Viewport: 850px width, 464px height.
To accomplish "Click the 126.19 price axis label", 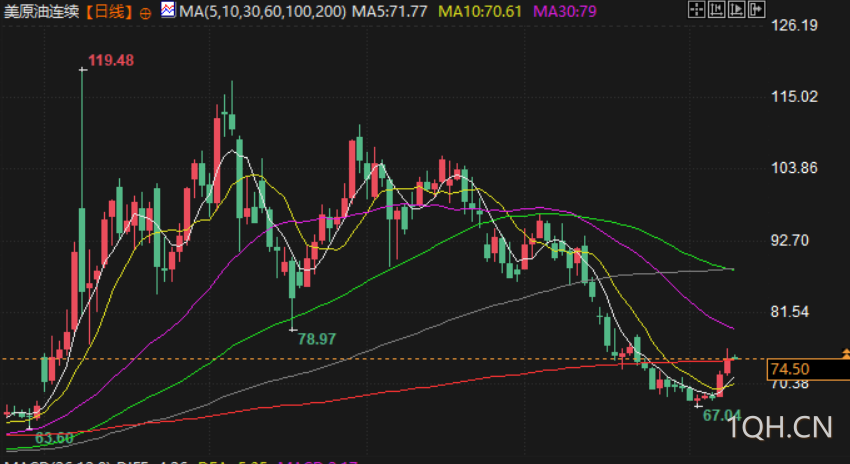I will tap(794, 25).
